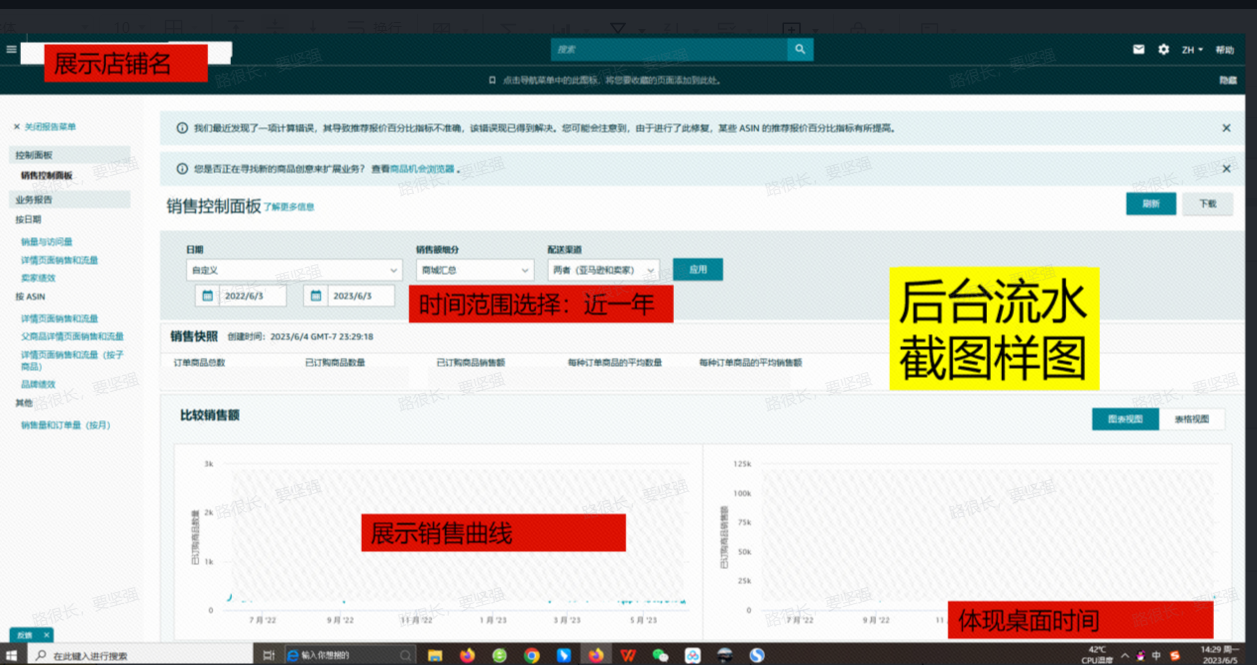Click the hamburger menu icon at top left
1257x665 pixels.
tap(11, 49)
